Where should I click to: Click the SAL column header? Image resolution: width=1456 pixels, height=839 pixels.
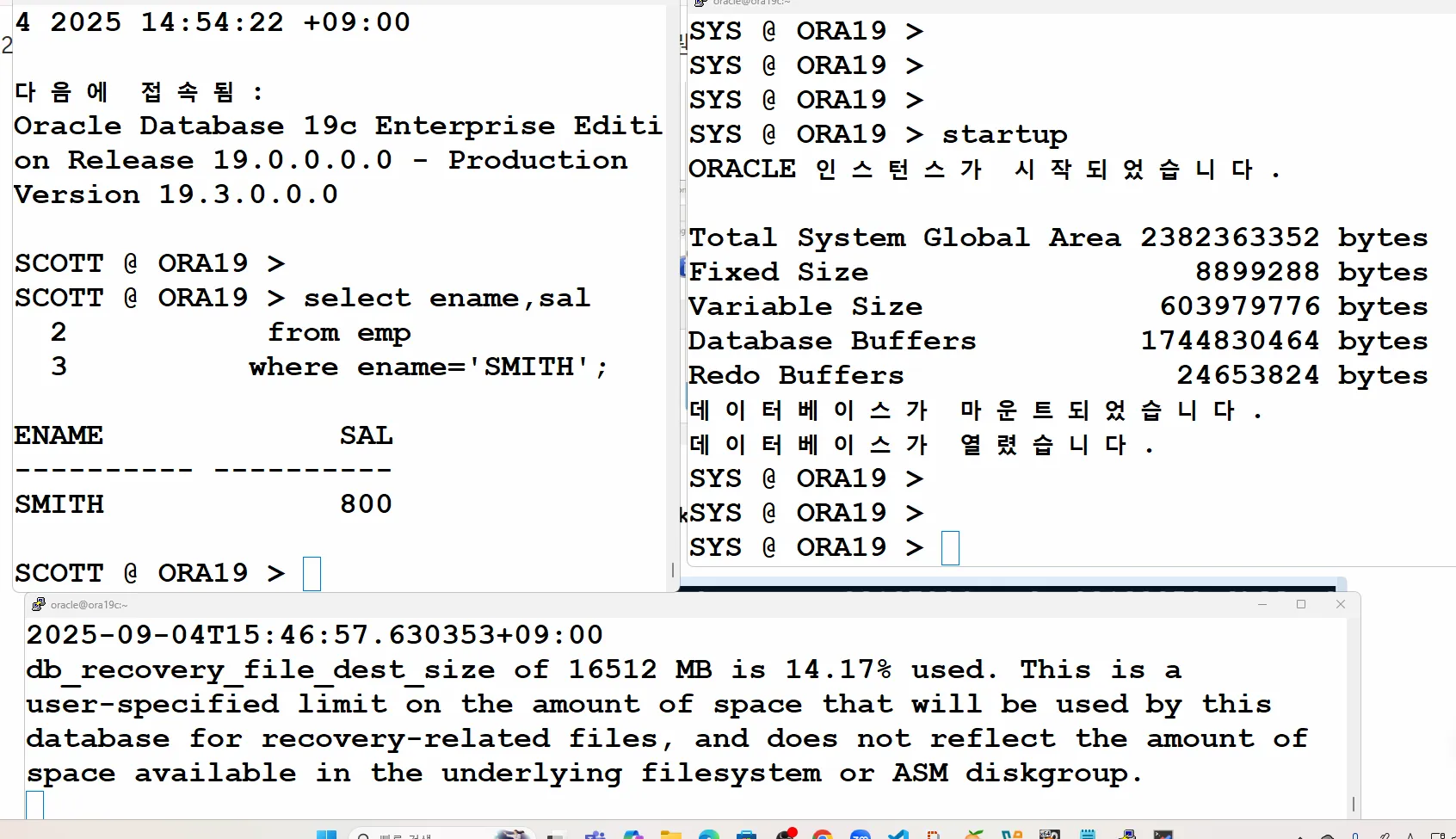coord(366,435)
